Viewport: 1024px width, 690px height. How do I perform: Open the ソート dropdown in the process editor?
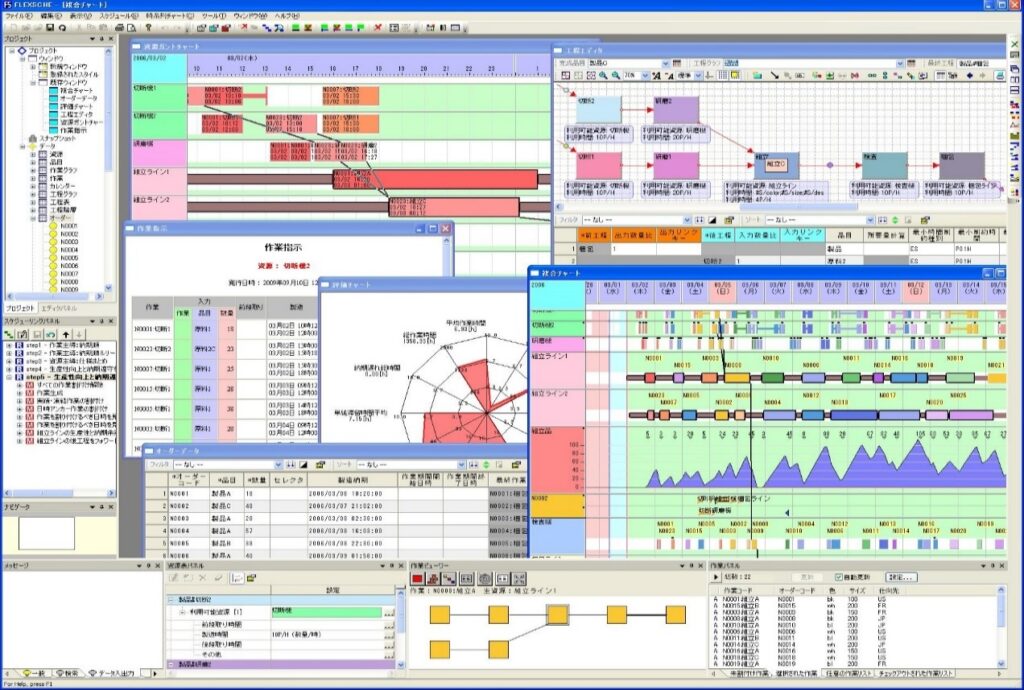870,220
